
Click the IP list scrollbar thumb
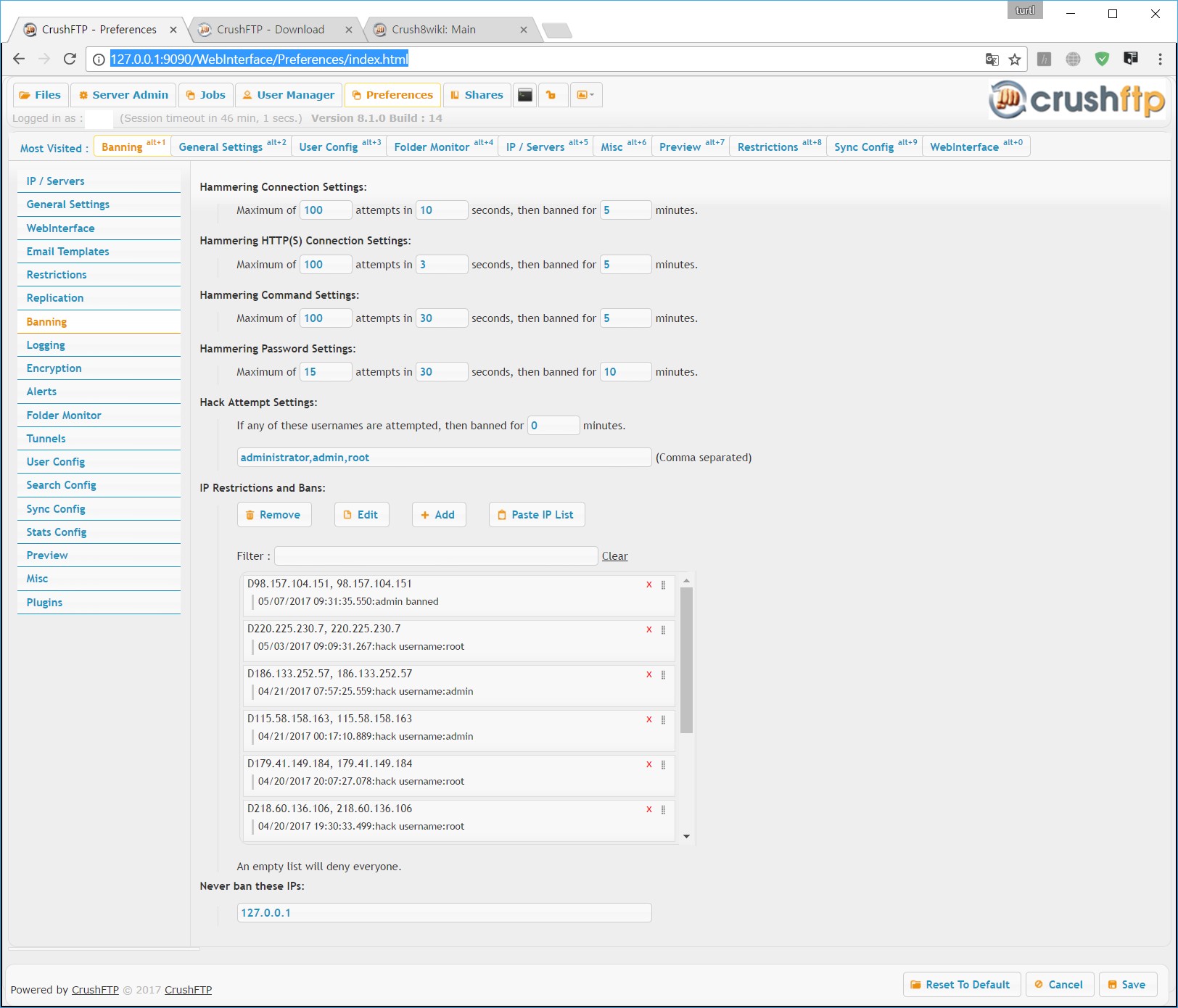tap(687, 660)
